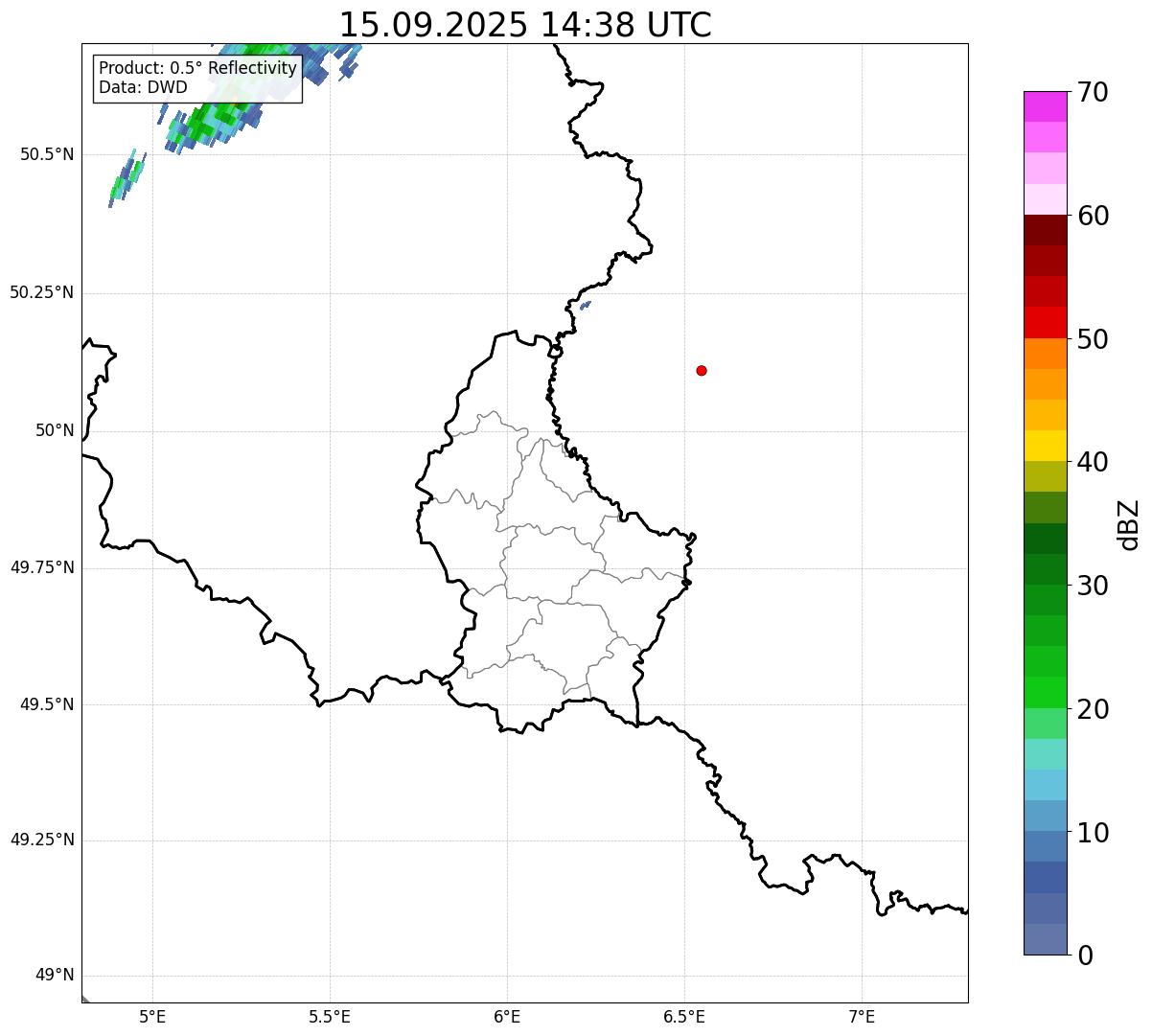This screenshot has width=1152, height=1036.
Task: Click the 49.25°N latitude label
Action: pos(42,840)
